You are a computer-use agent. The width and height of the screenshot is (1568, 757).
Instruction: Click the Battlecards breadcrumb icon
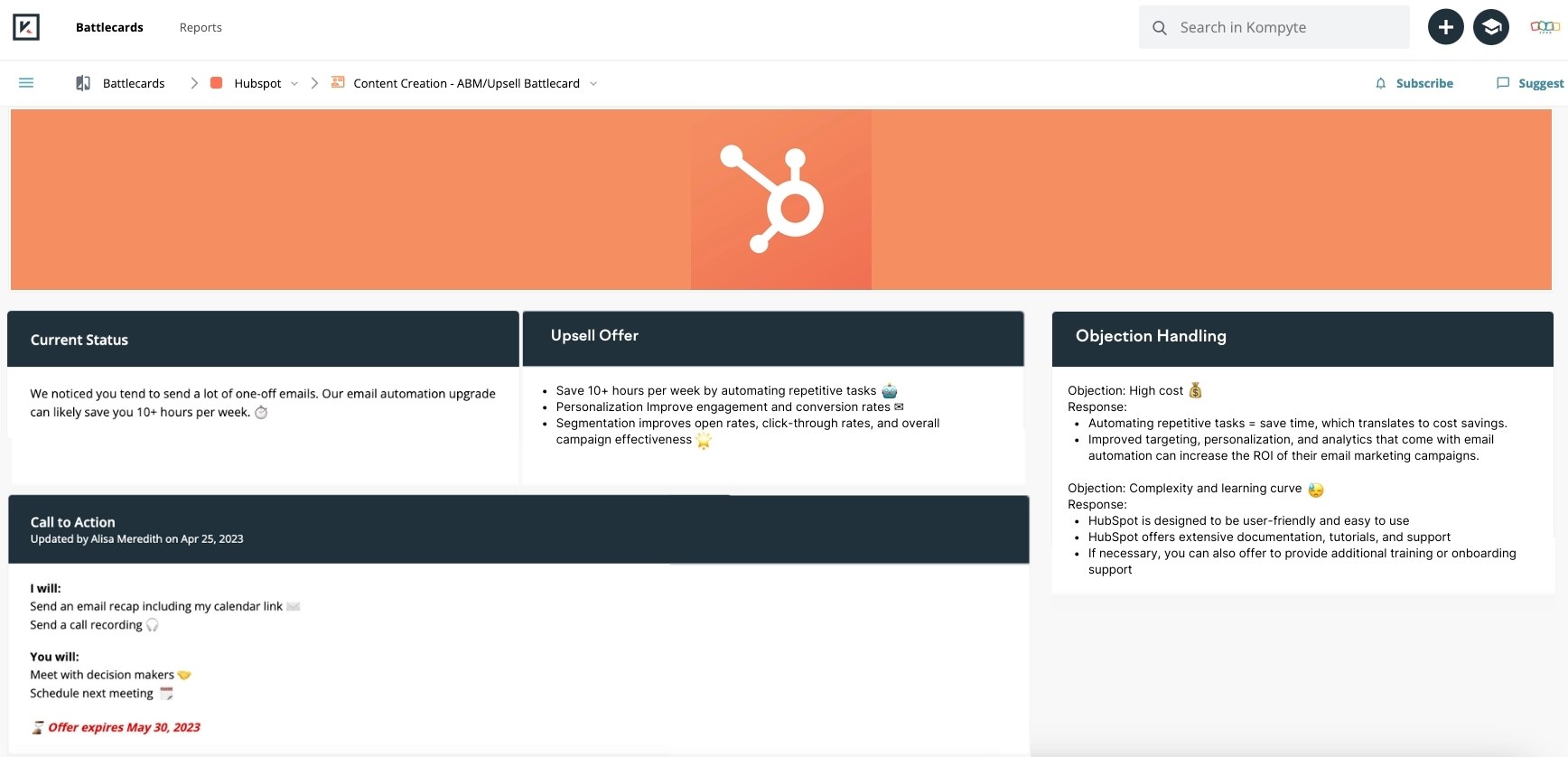(x=83, y=83)
